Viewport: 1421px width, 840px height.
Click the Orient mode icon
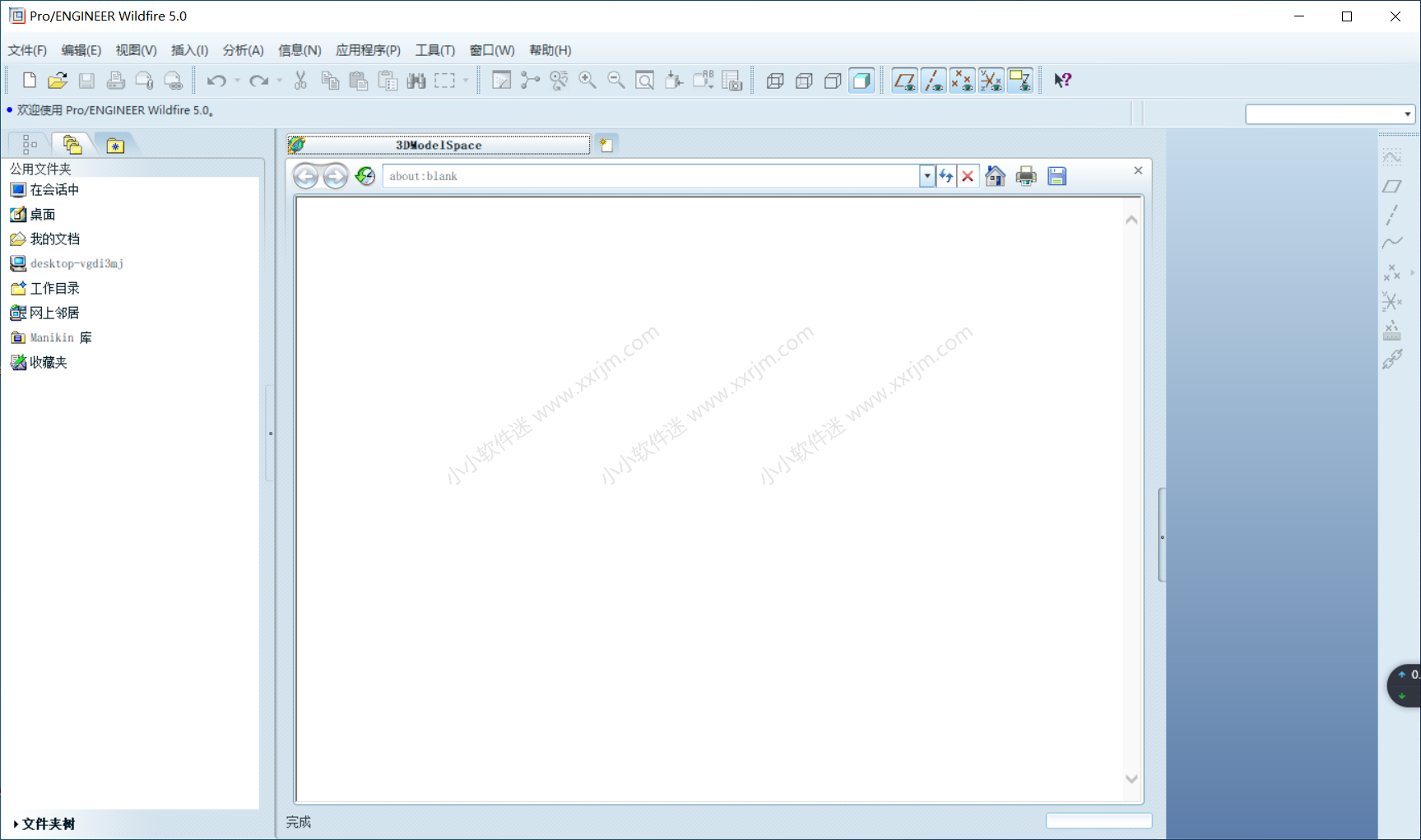coord(559,80)
